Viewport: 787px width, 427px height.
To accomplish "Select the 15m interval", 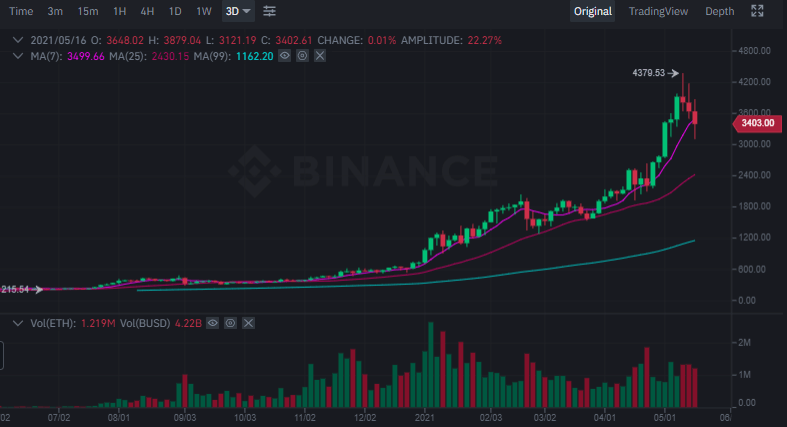I will (x=88, y=11).
